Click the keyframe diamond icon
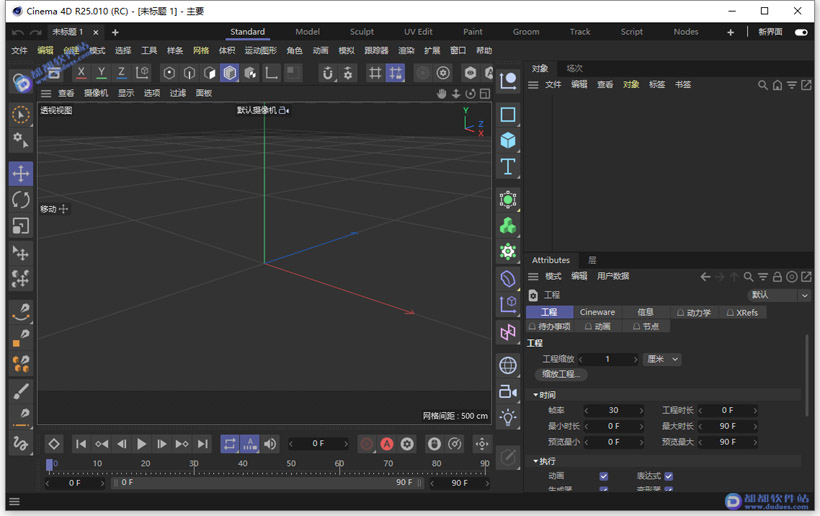 53,444
